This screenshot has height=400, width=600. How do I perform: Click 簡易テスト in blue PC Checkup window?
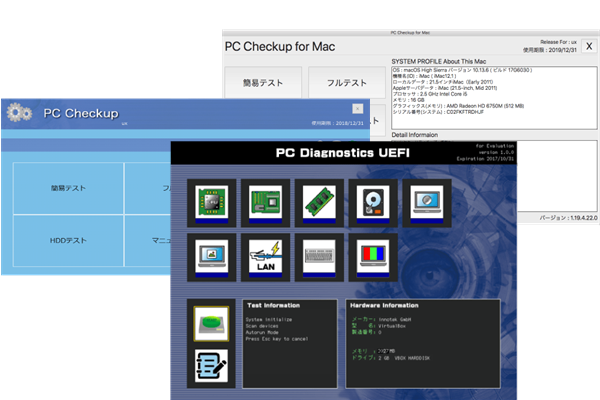[68, 188]
